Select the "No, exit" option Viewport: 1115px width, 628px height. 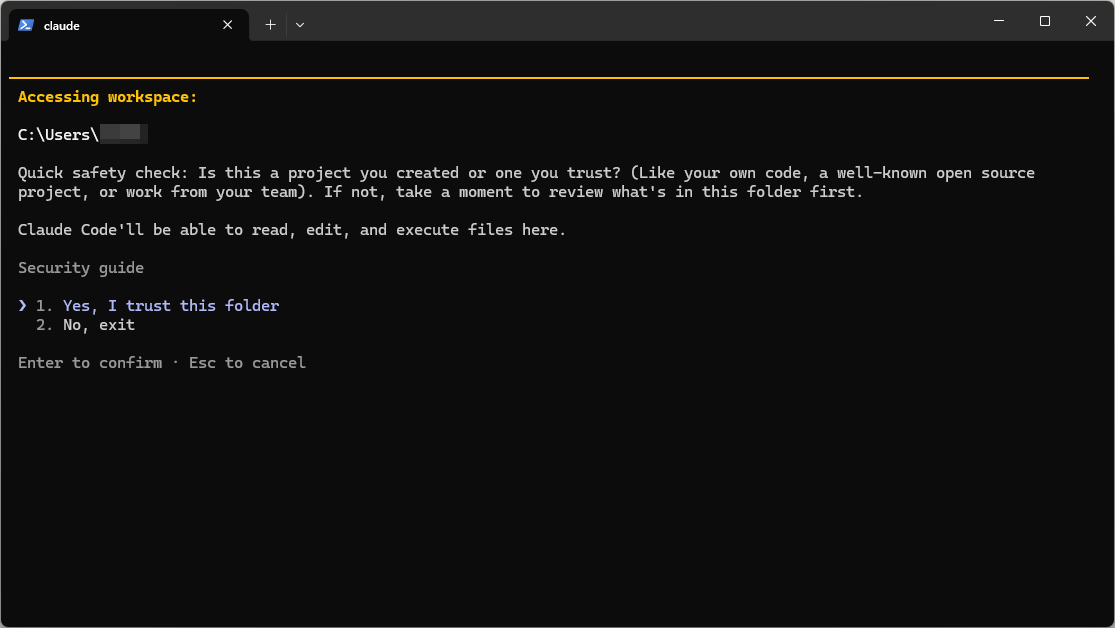pyautogui.click(x=98, y=325)
